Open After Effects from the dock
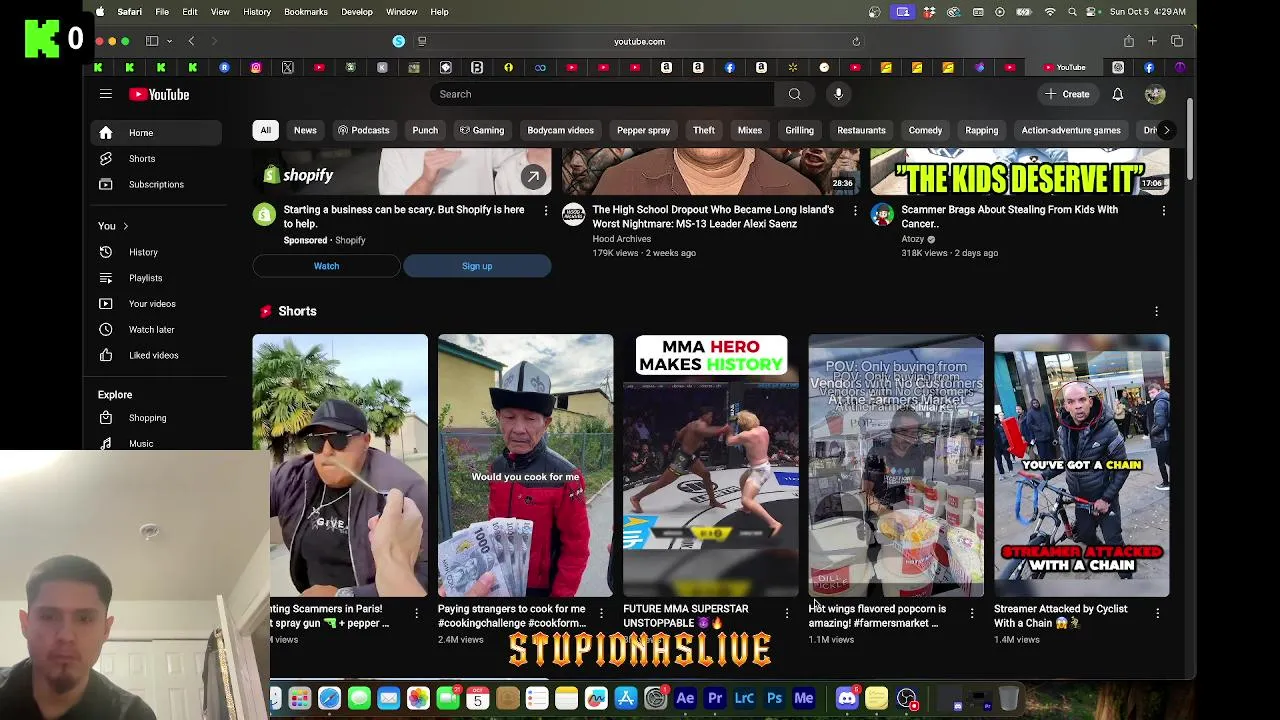This screenshot has height=720, width=1280. point(685,698)
